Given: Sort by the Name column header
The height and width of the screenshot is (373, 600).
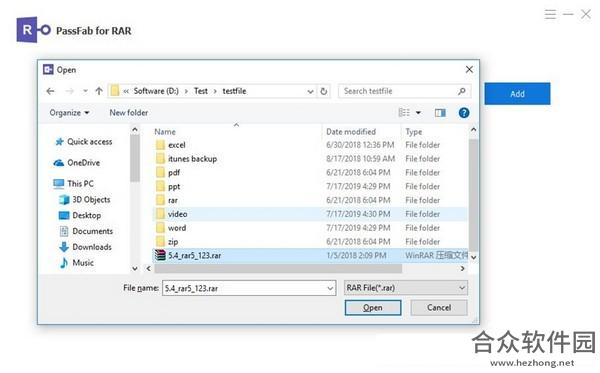Looking at the screenshot, I should pyautogui.click(x=165, y=132).
